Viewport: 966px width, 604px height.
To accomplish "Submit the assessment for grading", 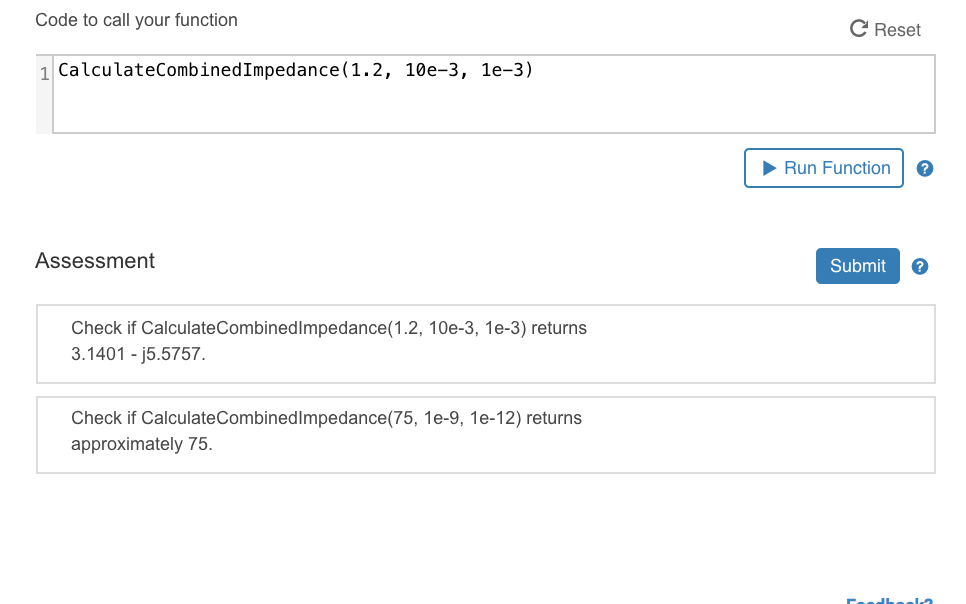I will (x=857, y=266).
